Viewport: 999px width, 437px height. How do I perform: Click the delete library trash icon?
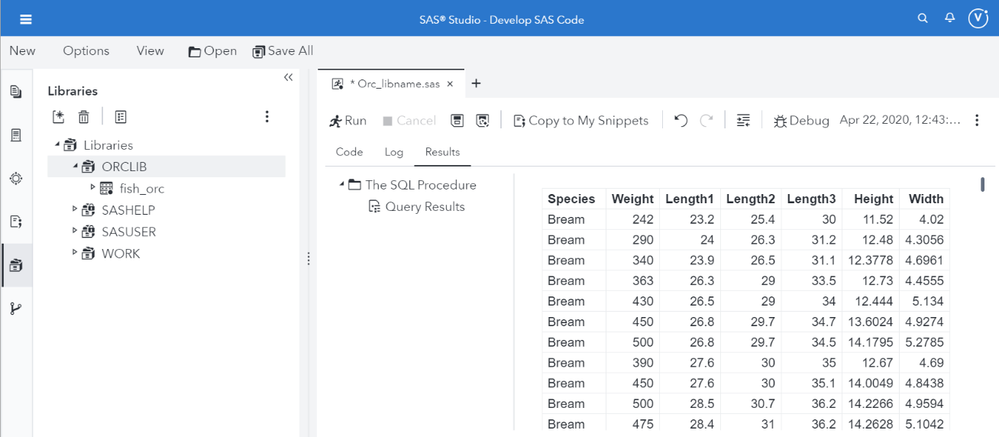[x=84, y=117]
